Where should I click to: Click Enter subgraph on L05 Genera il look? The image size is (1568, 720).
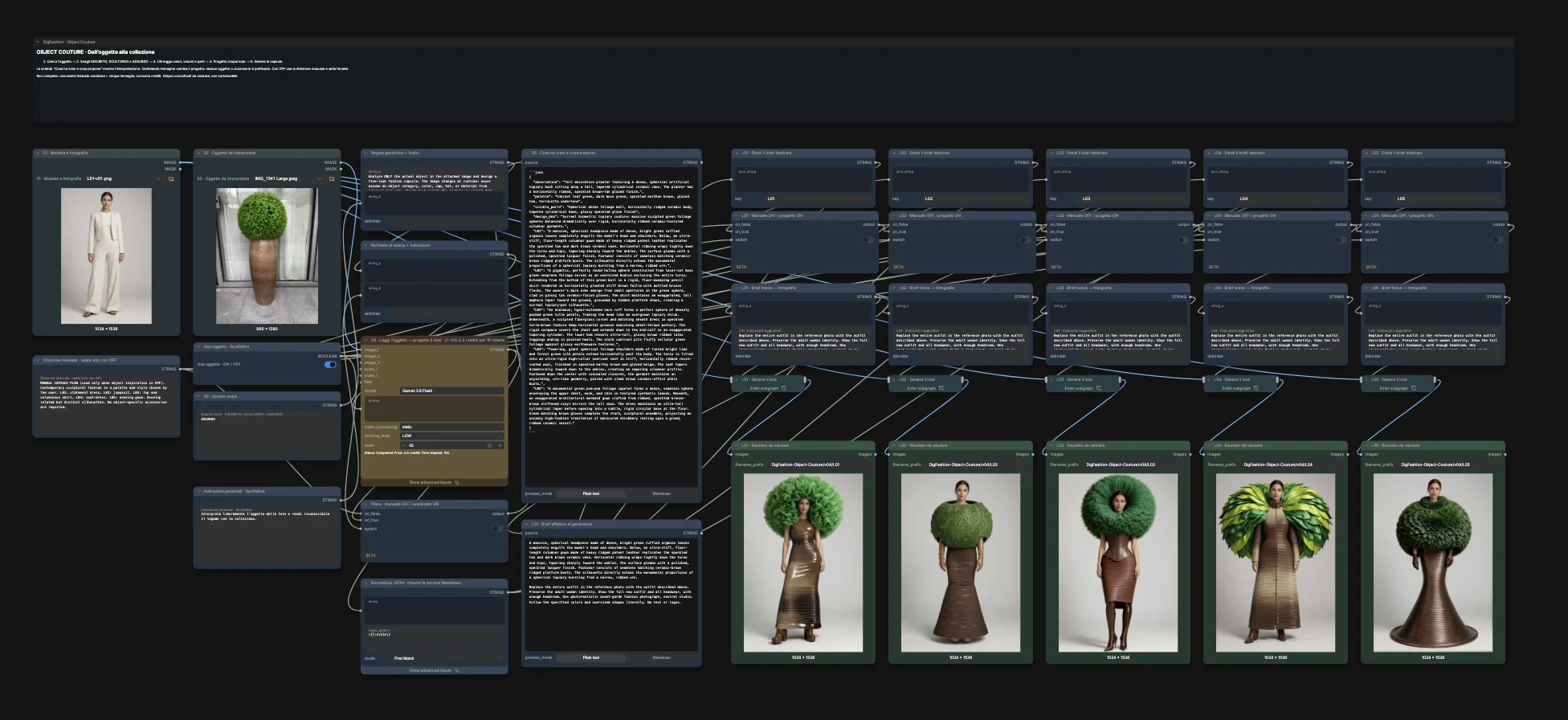(x=1398, y=388)
